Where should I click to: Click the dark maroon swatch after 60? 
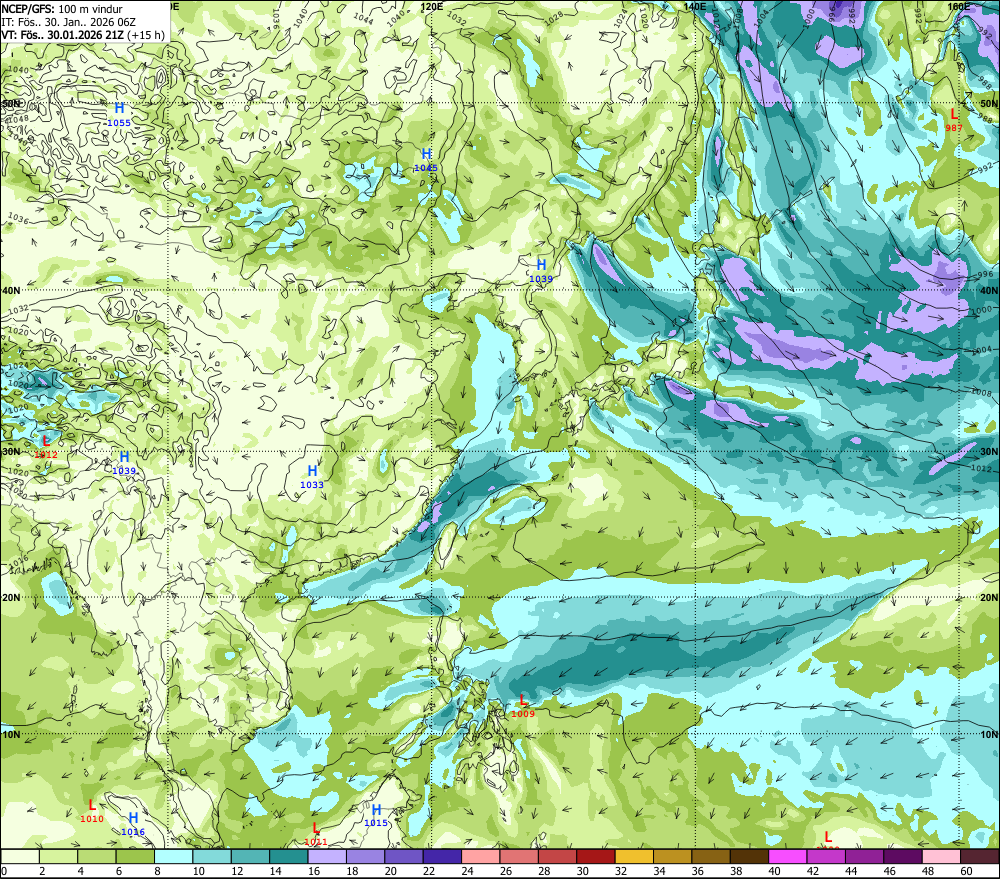980,856
